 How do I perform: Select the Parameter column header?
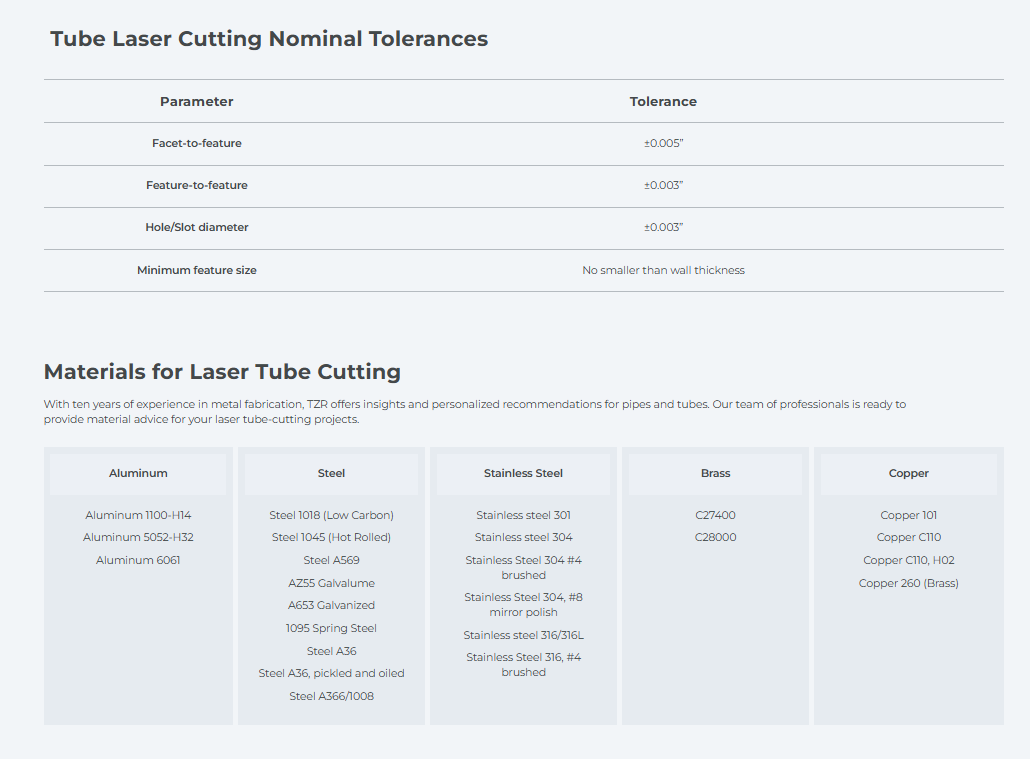coord(196,102)
